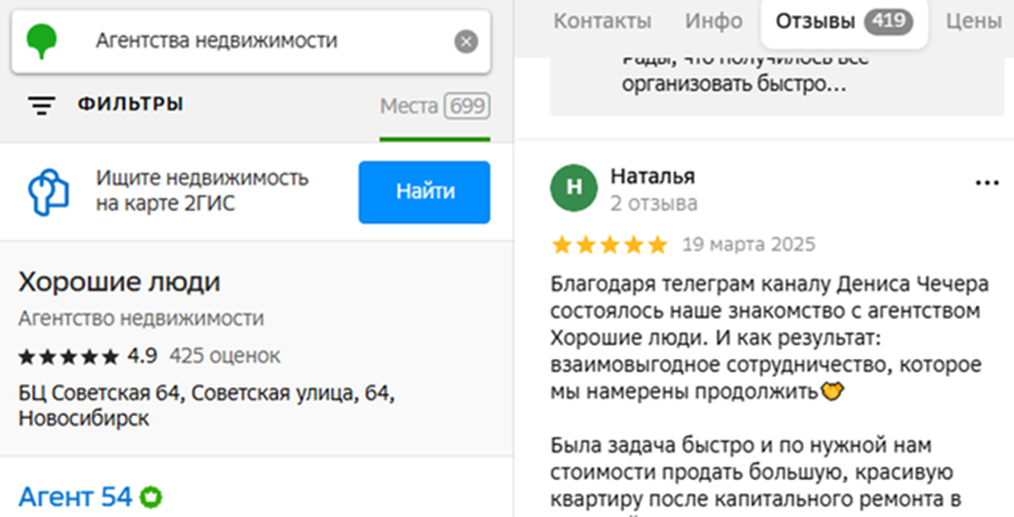The width and height of the screenshot is (1014, 517).
Task: Go to the Цены tab
Action: click(973, 21)
